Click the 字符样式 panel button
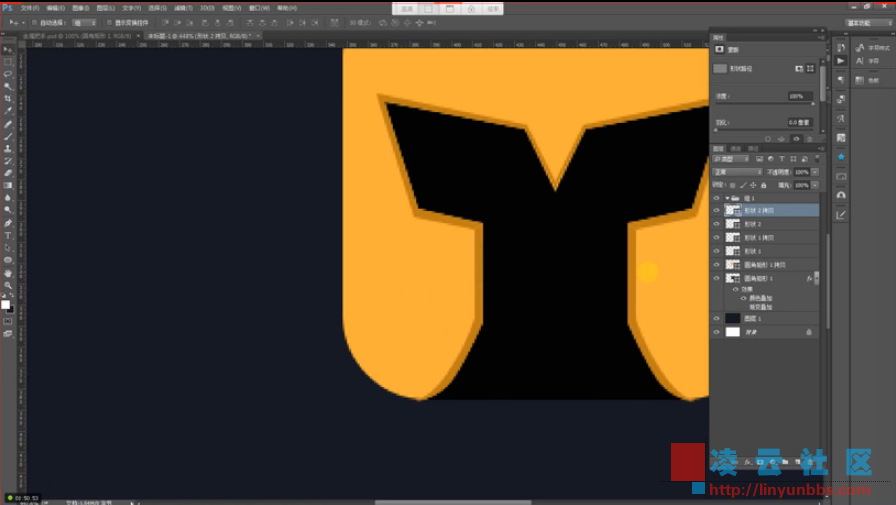Screen dimensions: 896x505 873,48
